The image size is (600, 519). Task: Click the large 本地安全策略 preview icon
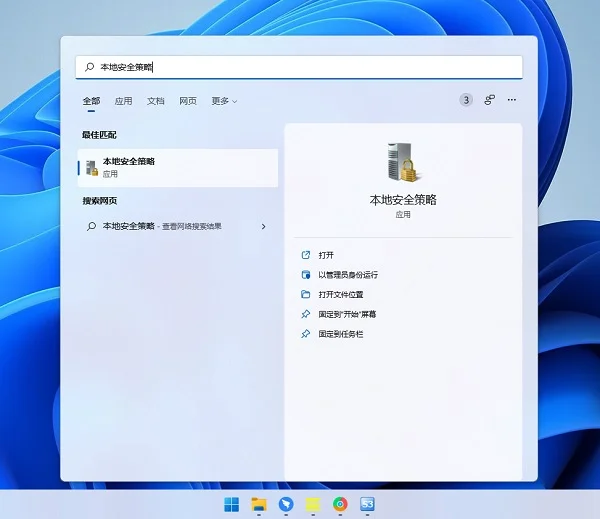coord(403,162)
